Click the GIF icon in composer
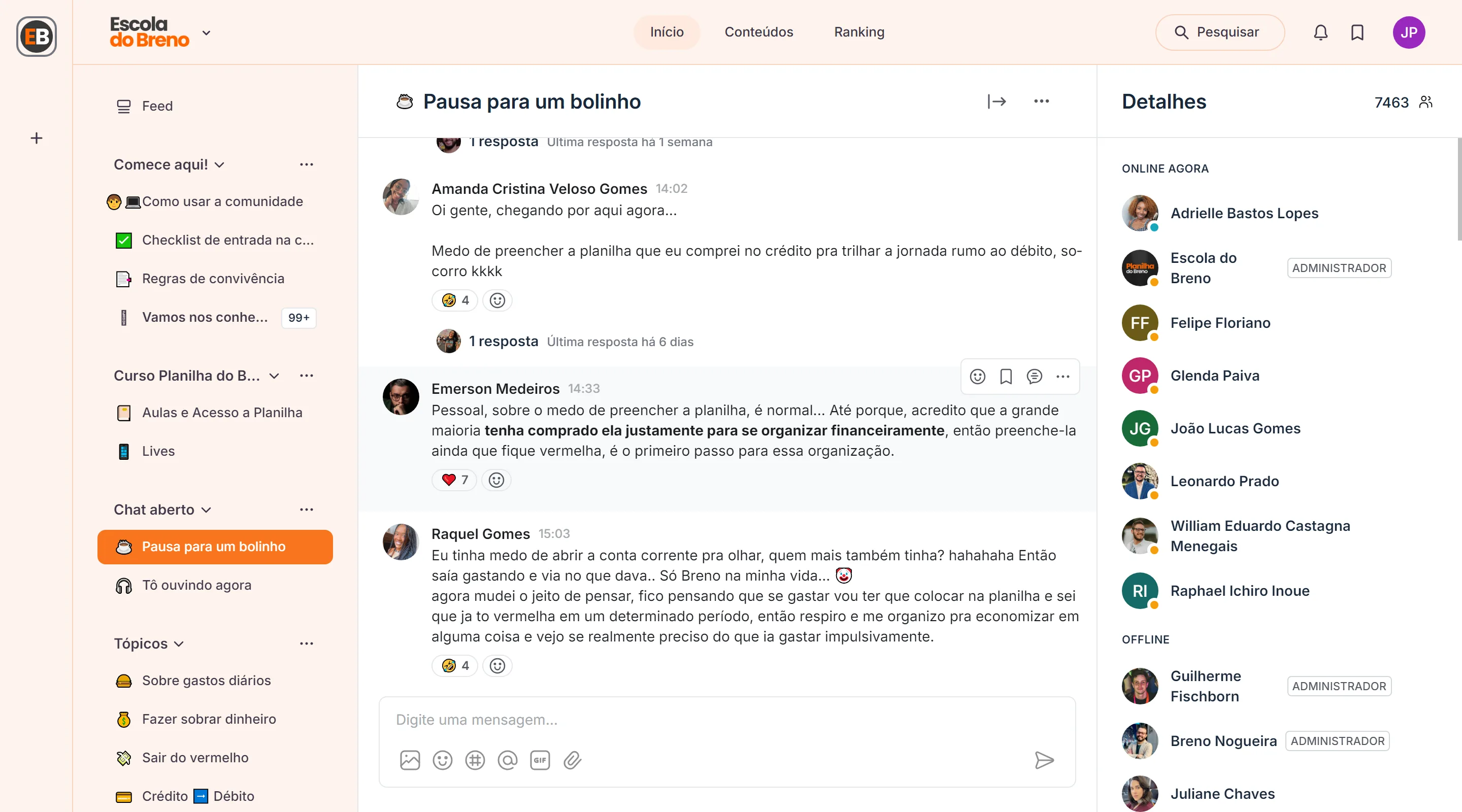Screen dimensions: 1462x812 pyautogui.click(x=540, y=760)
